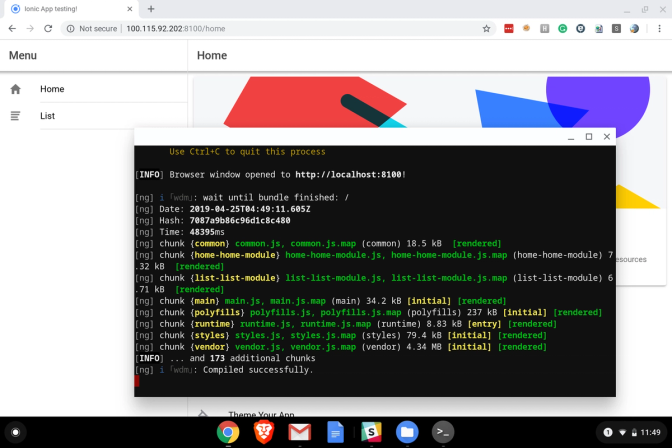Open the Not secure site info icon
Screen dimensions: 672x448
click(x=70, y=29)
